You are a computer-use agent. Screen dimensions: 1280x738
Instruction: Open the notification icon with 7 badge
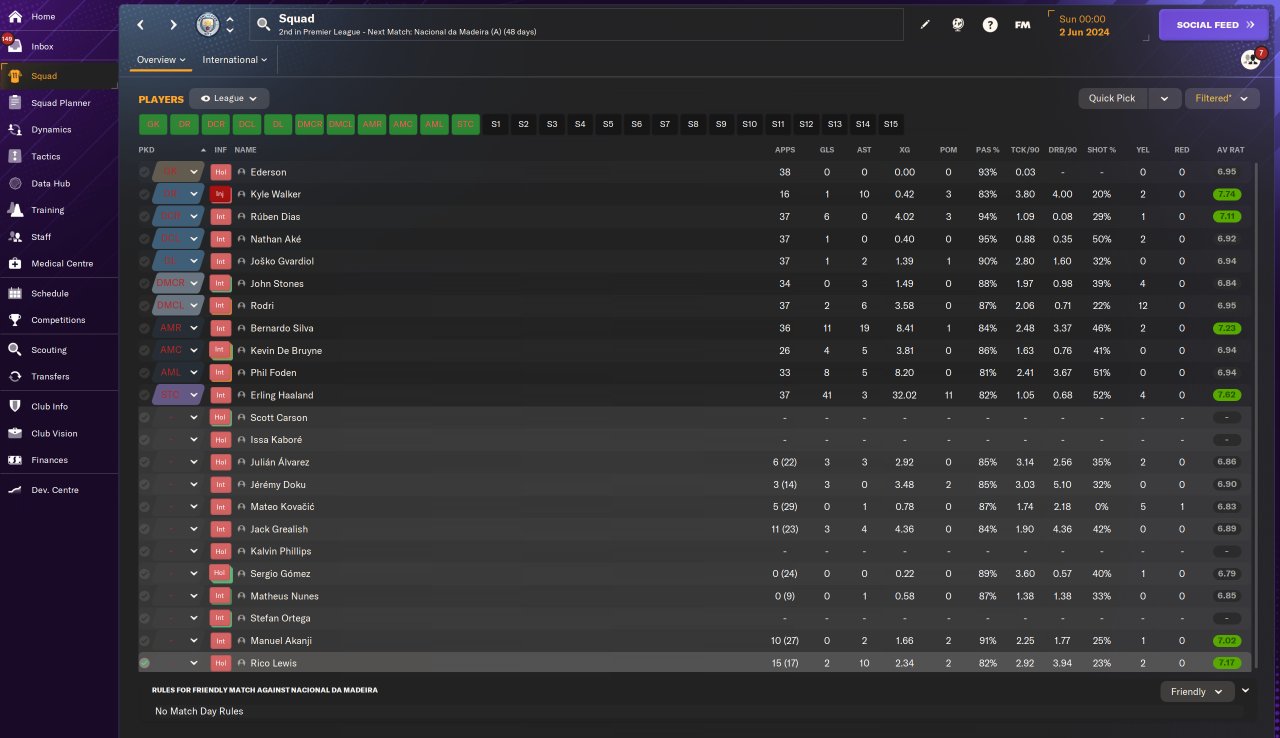(x=1251, y=58)
